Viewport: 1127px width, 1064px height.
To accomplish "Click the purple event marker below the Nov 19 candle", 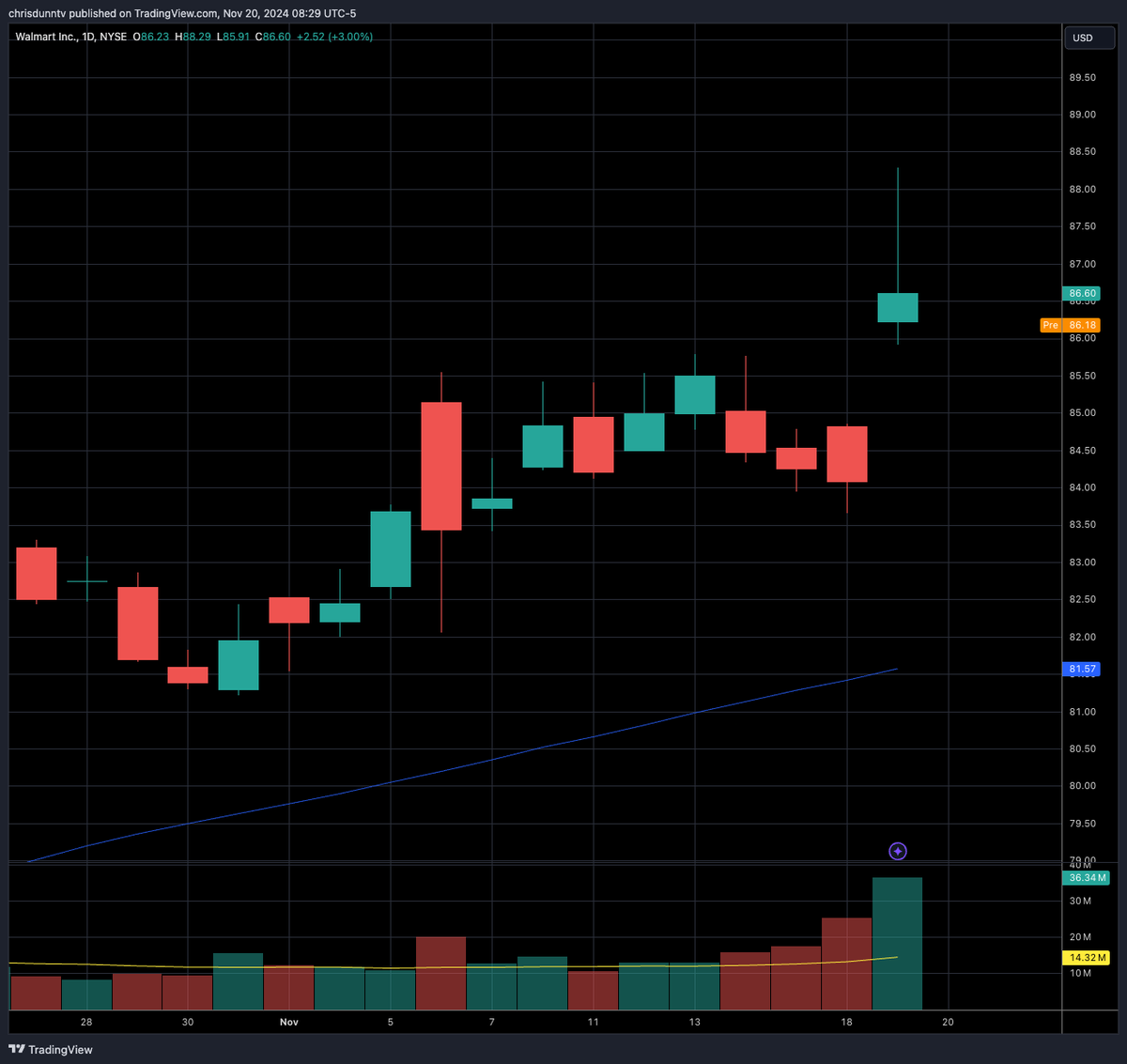I will (898, 851).
